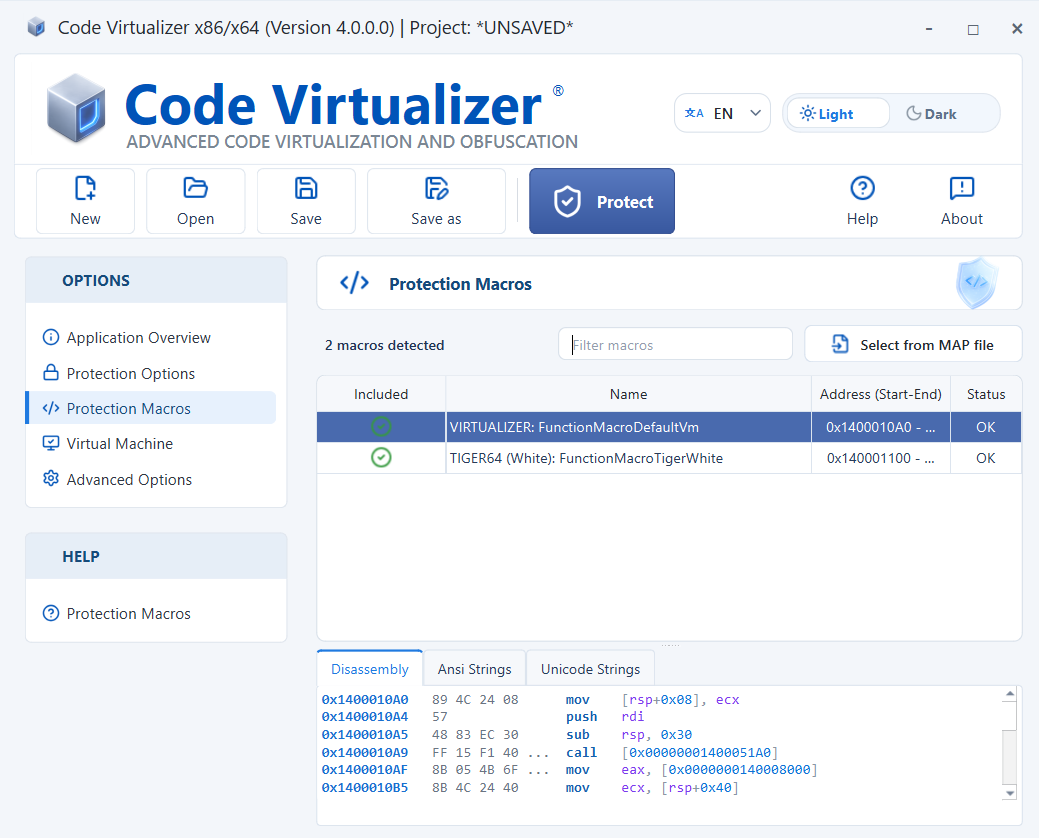1039x838 pixels.
Task: Open Help via the question mark icon
Action: tap(862, 188)
